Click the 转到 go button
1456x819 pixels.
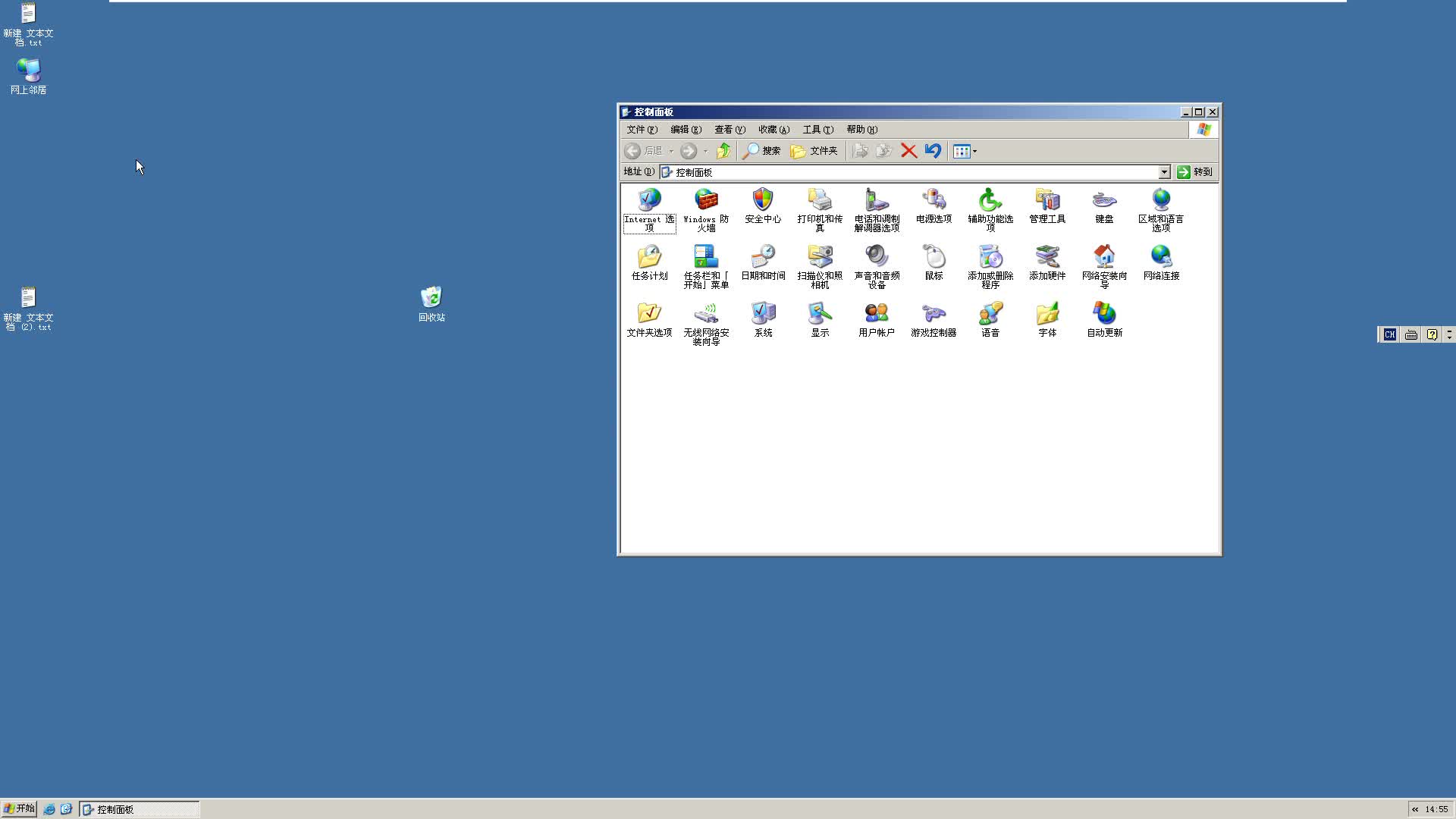[1194, 172]
